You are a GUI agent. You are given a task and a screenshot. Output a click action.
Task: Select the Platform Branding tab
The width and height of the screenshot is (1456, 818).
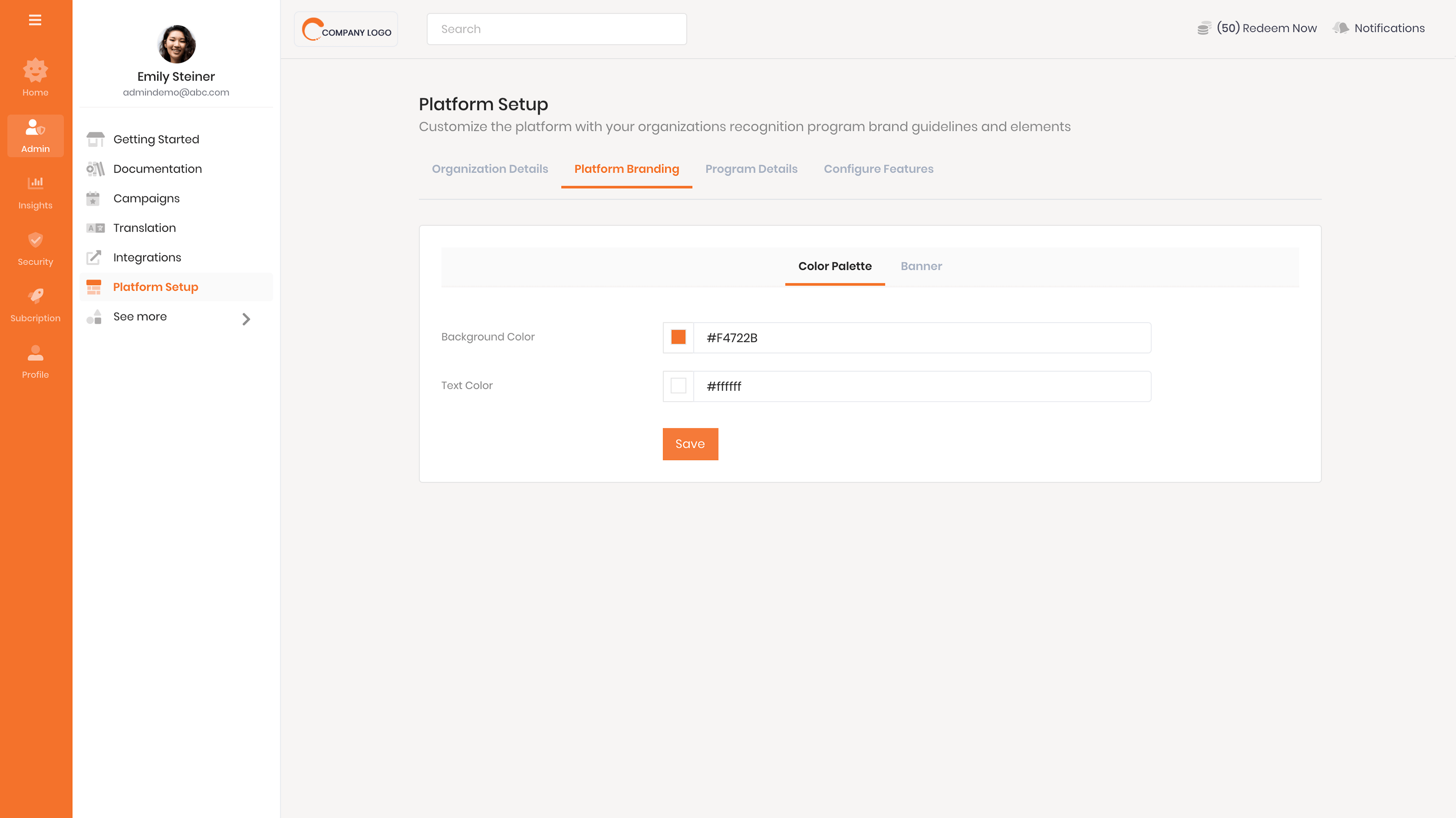click(x=626, y=168)
